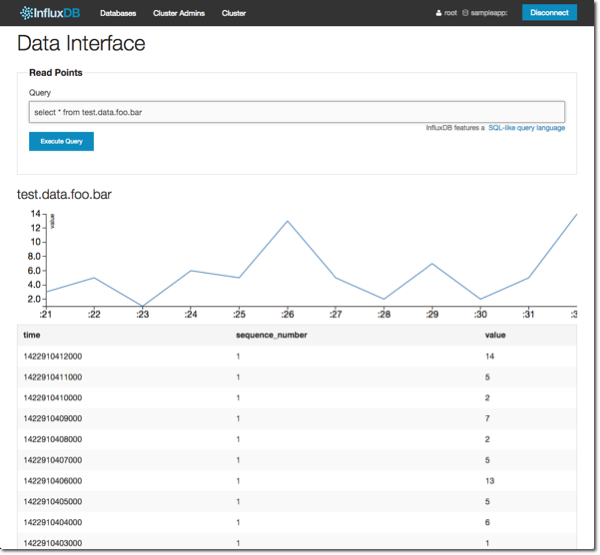Viewport: 600px width, 555px height.
Task: Run query with Execute Query button
Action: [x=61, y=142]
